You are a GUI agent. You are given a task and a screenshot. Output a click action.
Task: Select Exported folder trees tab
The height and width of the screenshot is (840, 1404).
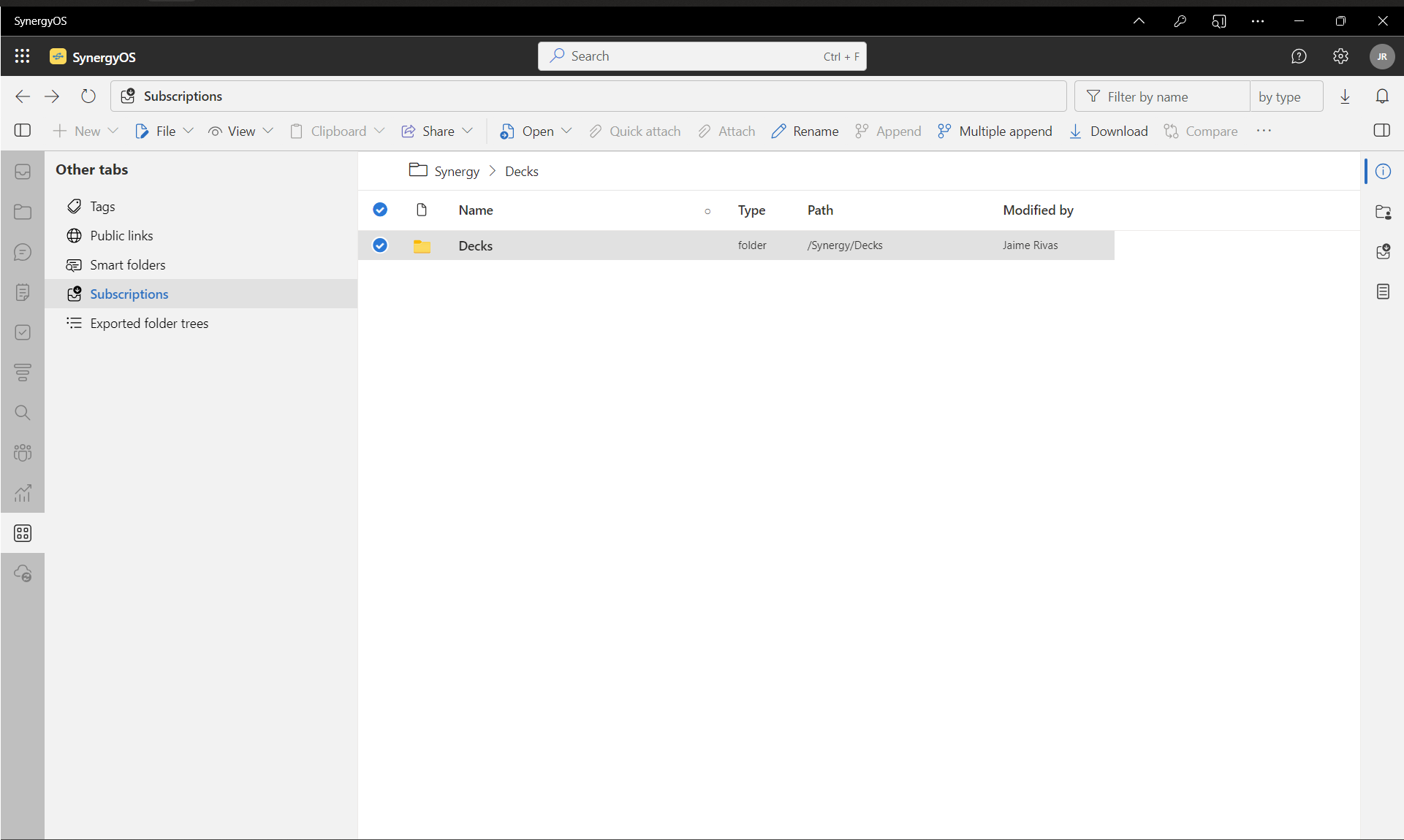[149, 324]
